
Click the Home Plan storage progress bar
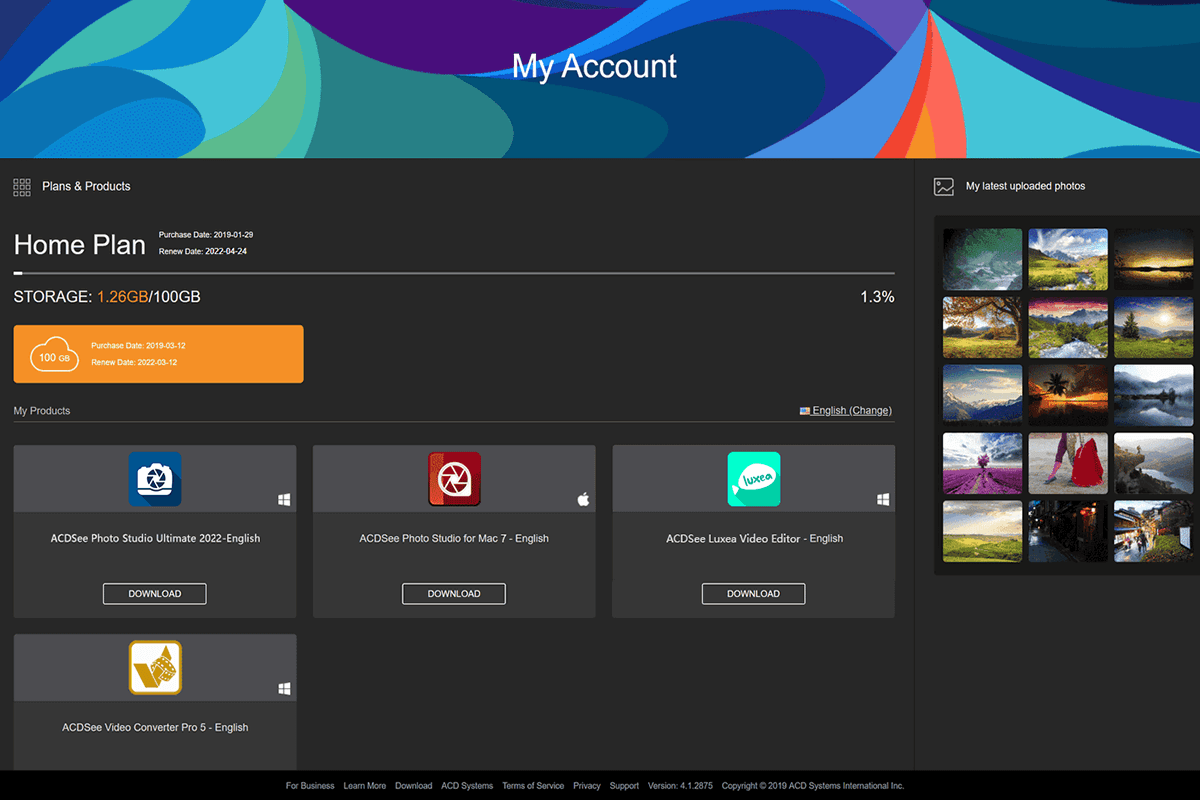(454, 272)
